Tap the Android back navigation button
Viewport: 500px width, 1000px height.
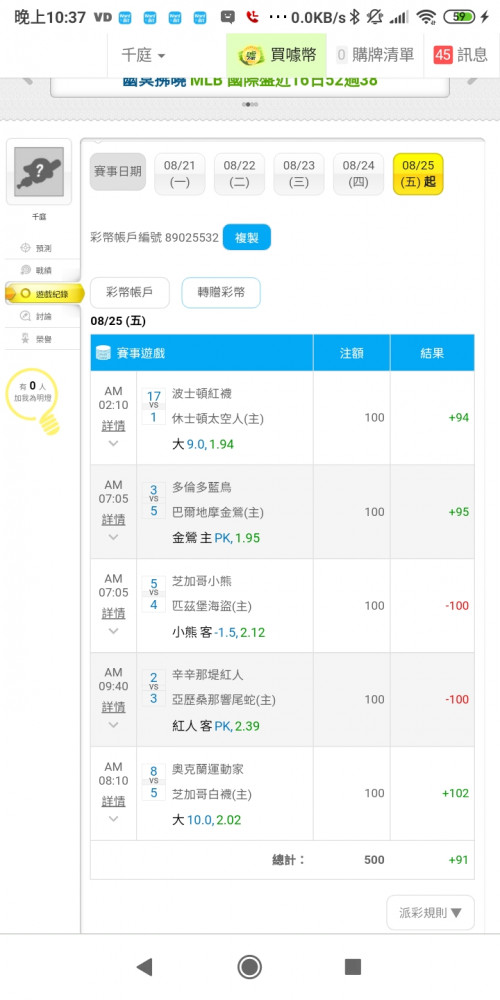click(x=145, y=967)
